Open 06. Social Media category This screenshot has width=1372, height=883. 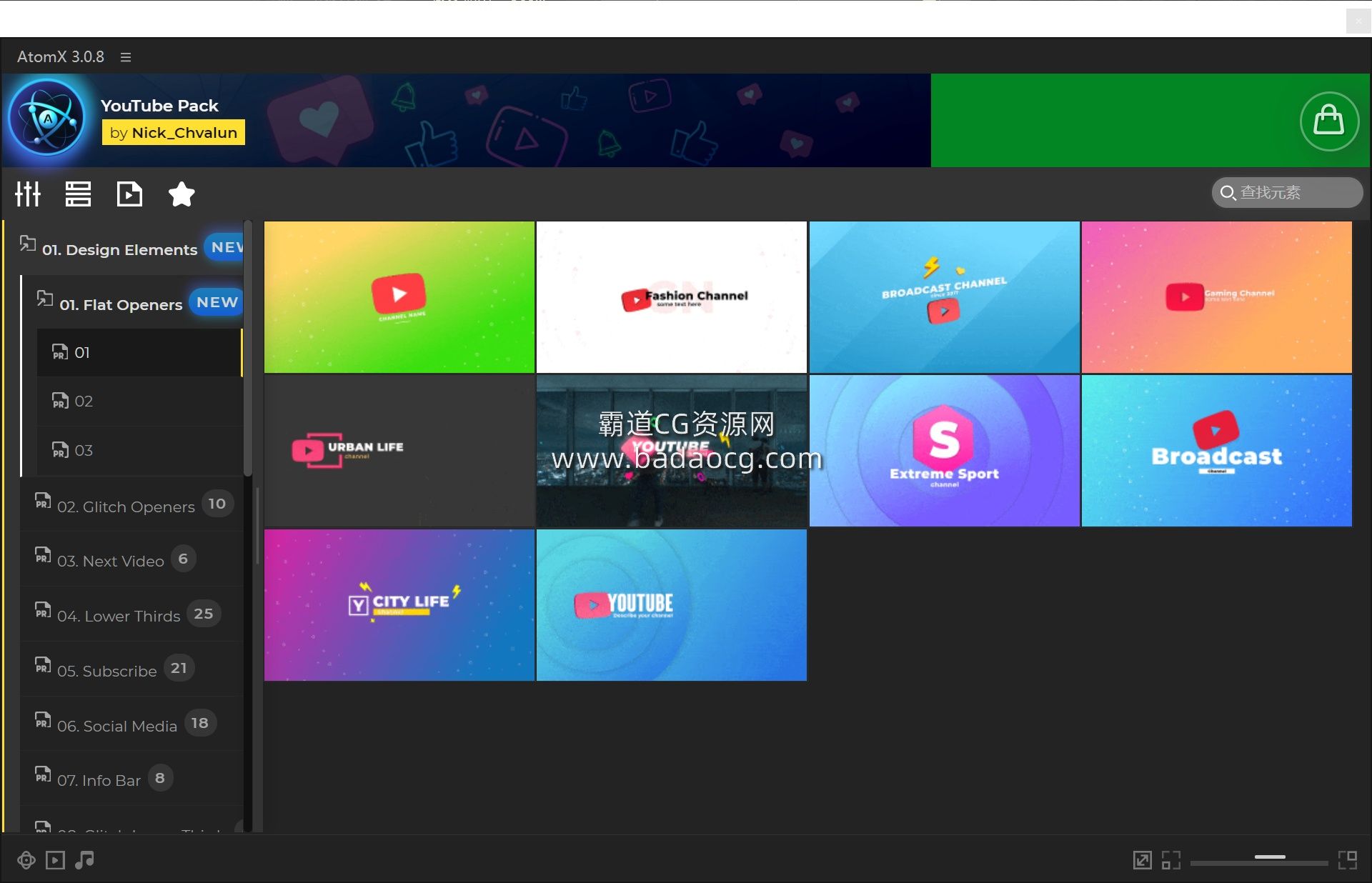tap(132, 724)
